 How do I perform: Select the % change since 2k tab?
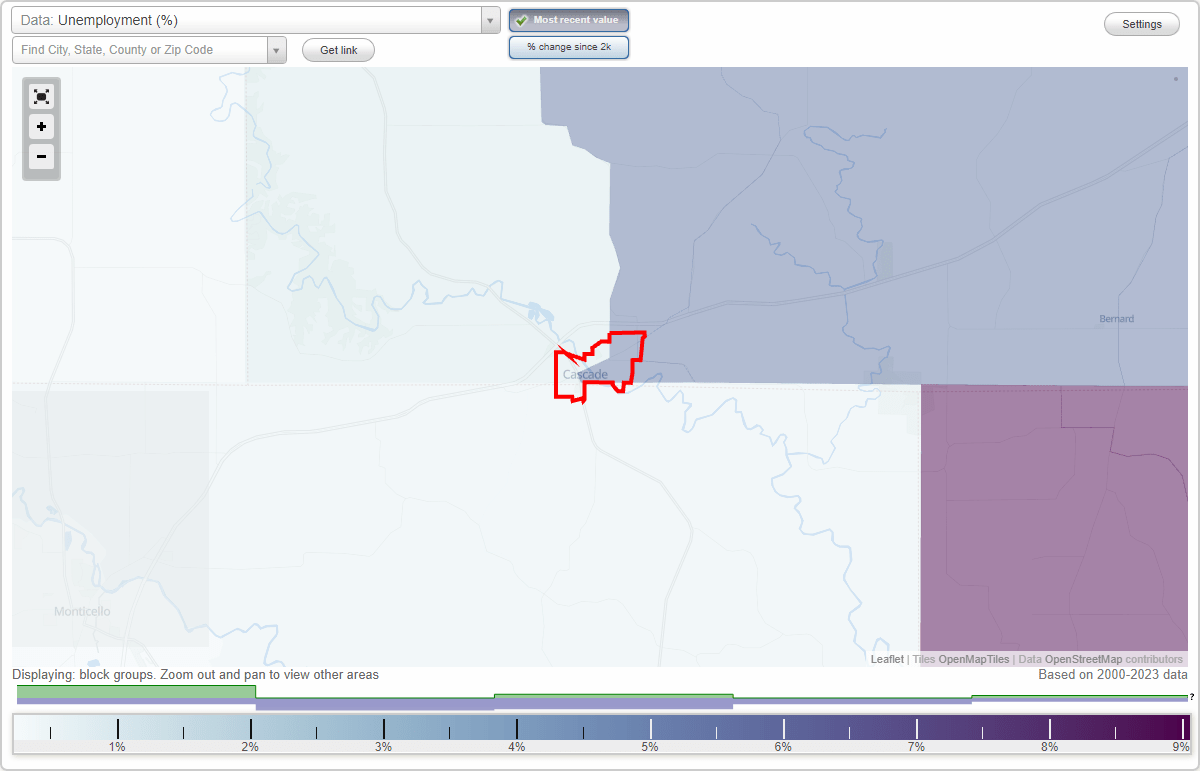pos(569,46)
